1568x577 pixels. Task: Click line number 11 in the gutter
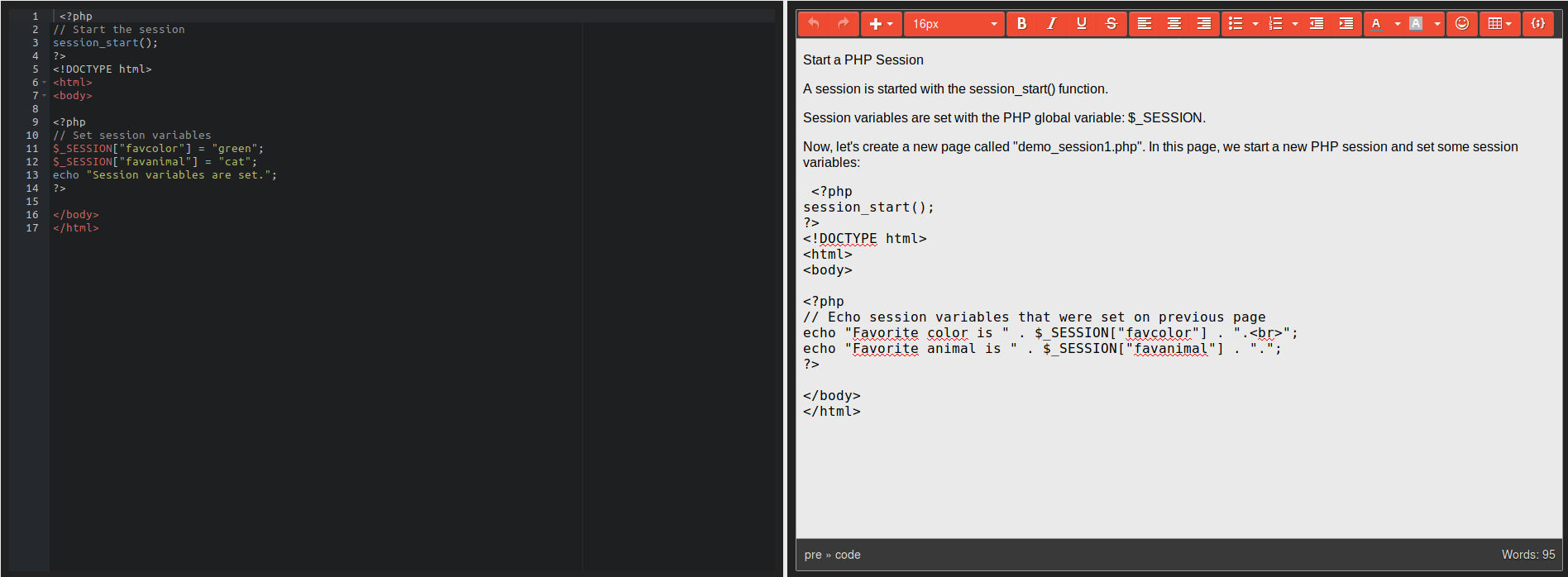point(32,149)
